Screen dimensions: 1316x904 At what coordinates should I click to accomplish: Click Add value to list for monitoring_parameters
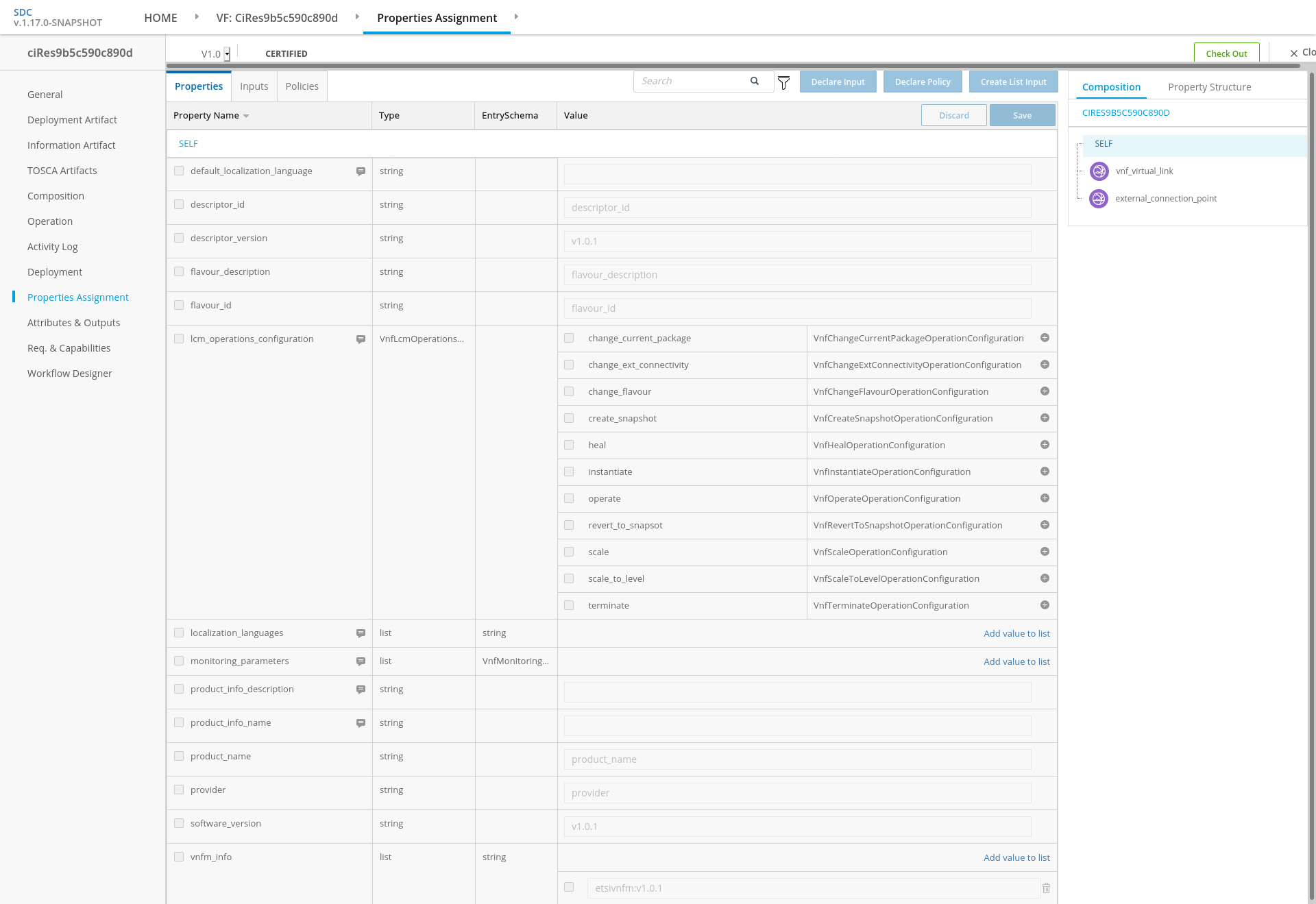tap(1016, 662)
